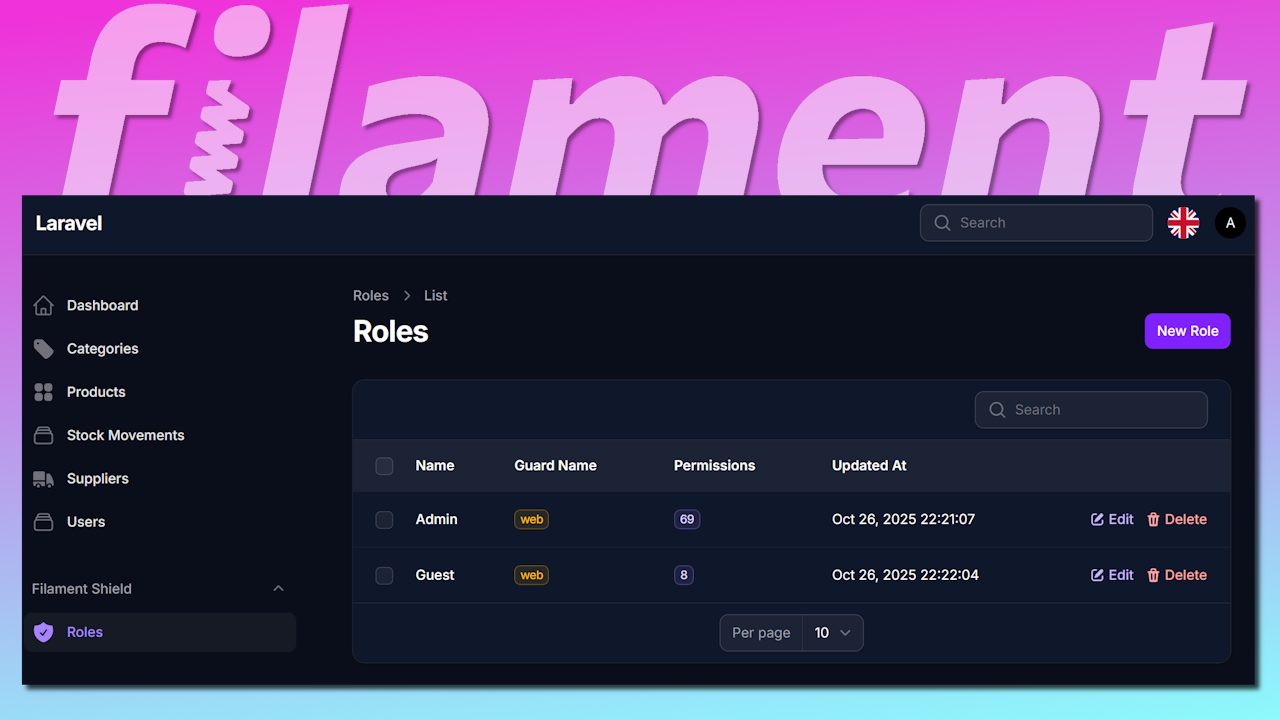Edit the Admin role
Screen dimensions: 1280x720
click(1112, 519)
